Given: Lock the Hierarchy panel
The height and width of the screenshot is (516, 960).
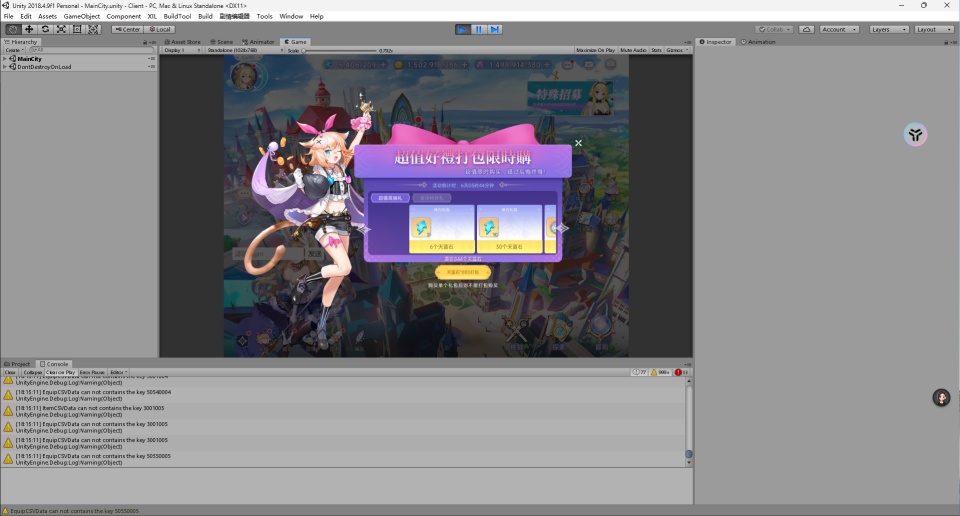Looking at the screenshot, I should [145, 42].
